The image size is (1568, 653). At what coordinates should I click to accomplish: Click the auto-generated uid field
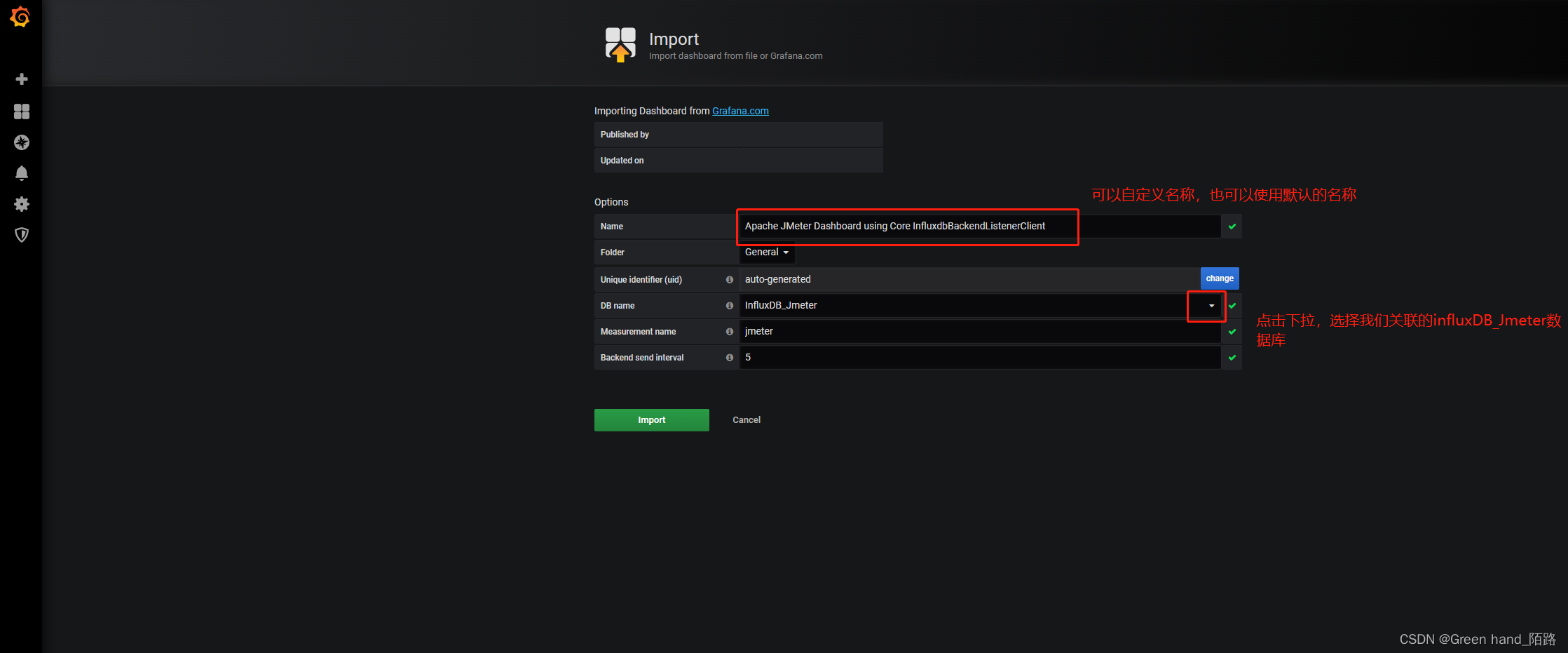(x=969, y=279)
